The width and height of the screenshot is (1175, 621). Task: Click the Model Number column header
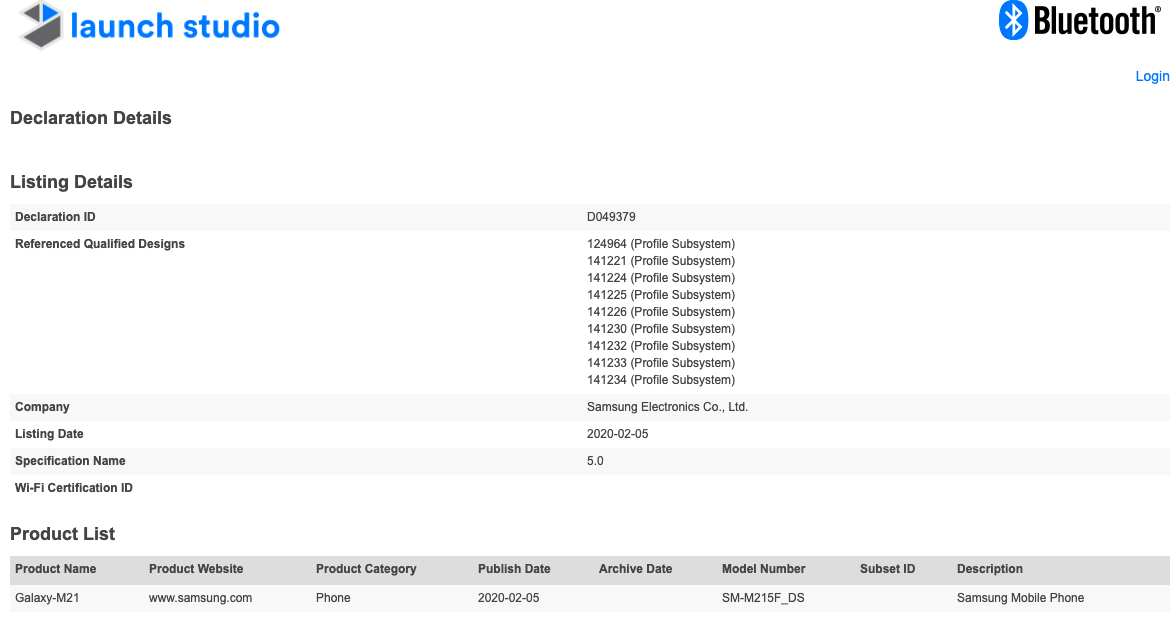pyautogui.click(x=764, y=569)
